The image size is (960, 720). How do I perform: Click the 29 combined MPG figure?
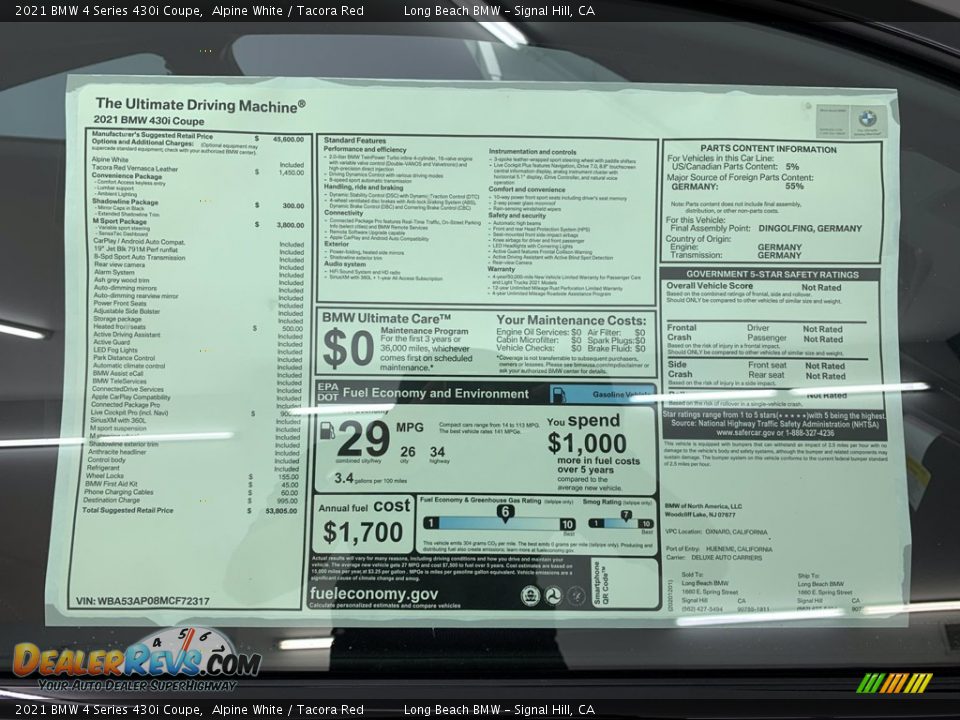[363, 438]
